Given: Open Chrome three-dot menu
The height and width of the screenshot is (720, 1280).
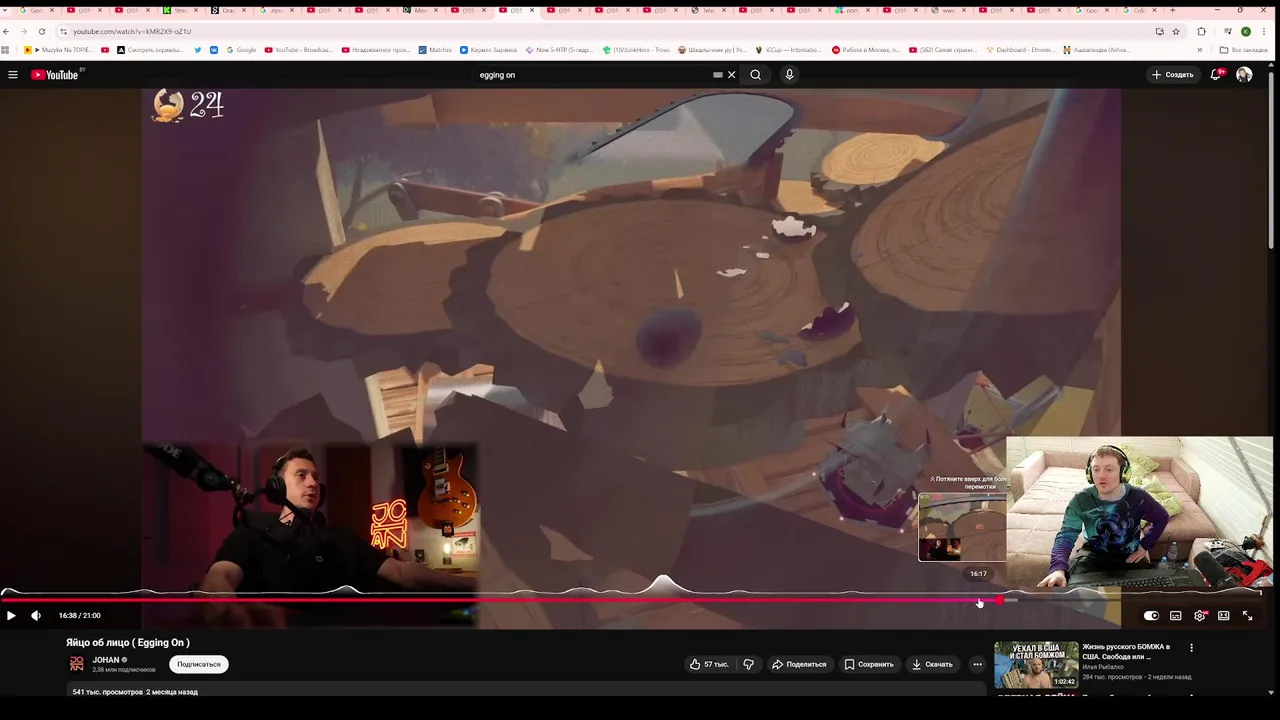Looking at the screenshot, I should click(1262, 31).
